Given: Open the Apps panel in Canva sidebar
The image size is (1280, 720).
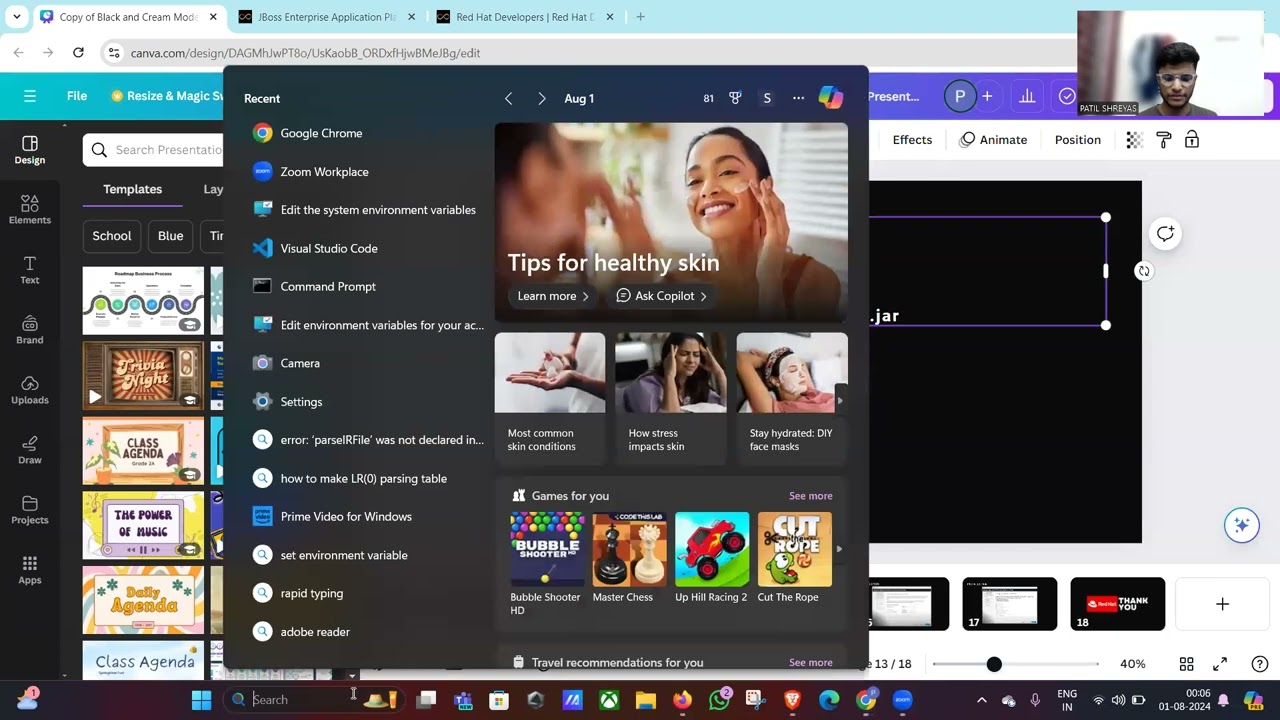Looking at the screenshot, I should [30, 570].
